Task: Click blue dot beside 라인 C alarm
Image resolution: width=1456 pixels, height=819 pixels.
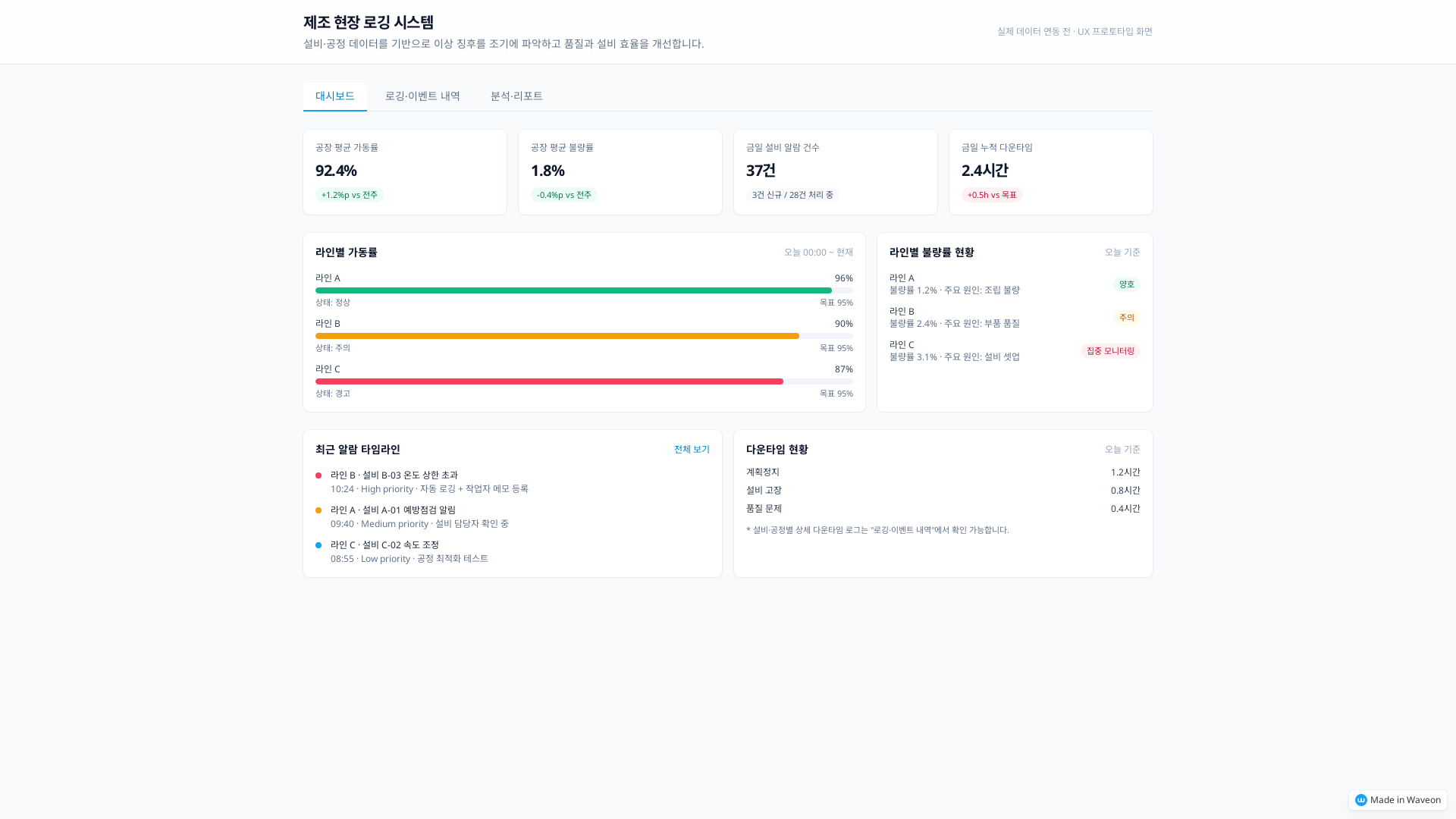Action: [x=318, y=545]
